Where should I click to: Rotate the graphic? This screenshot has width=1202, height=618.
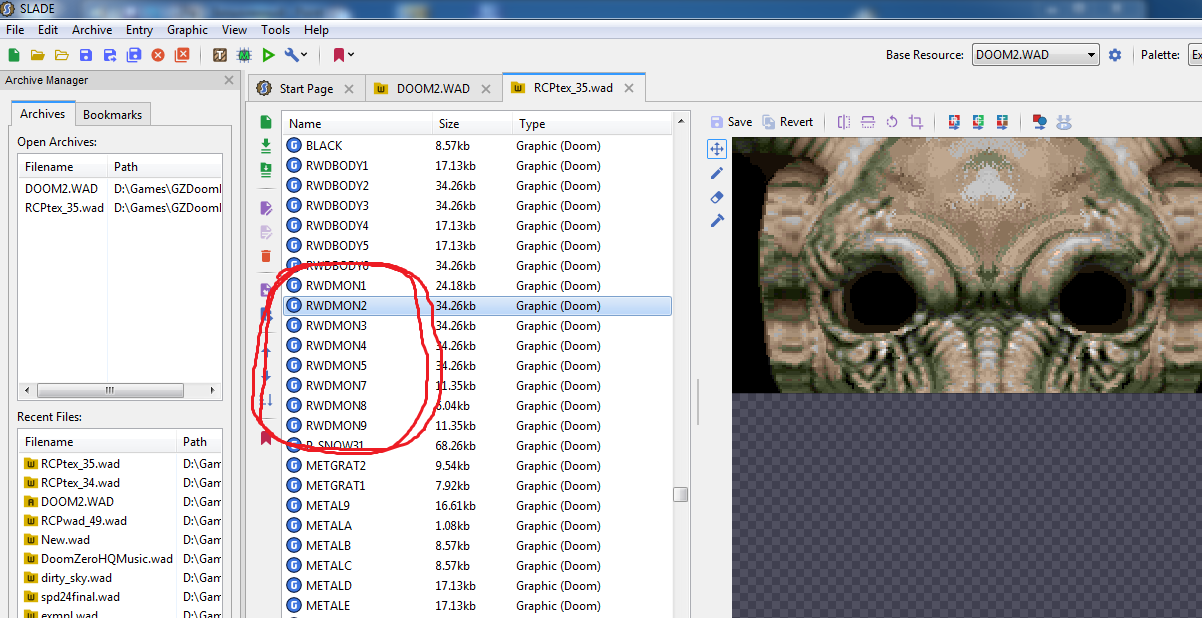click(892, 122)
